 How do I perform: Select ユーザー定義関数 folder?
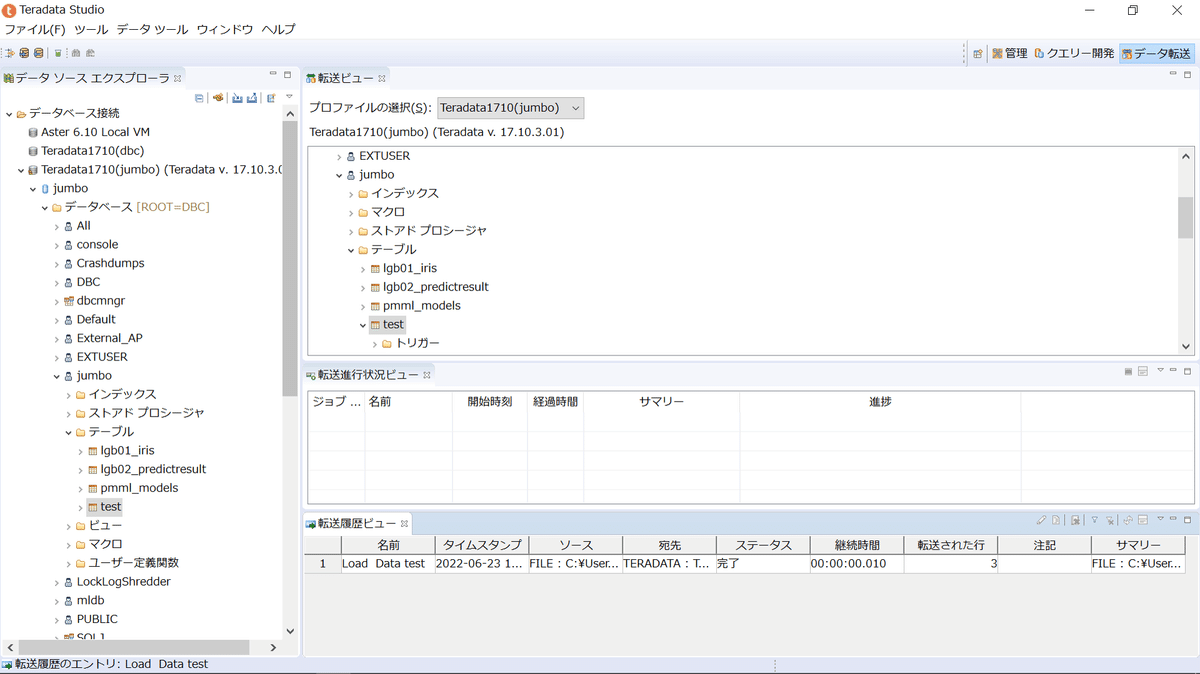tap(134, 563)
